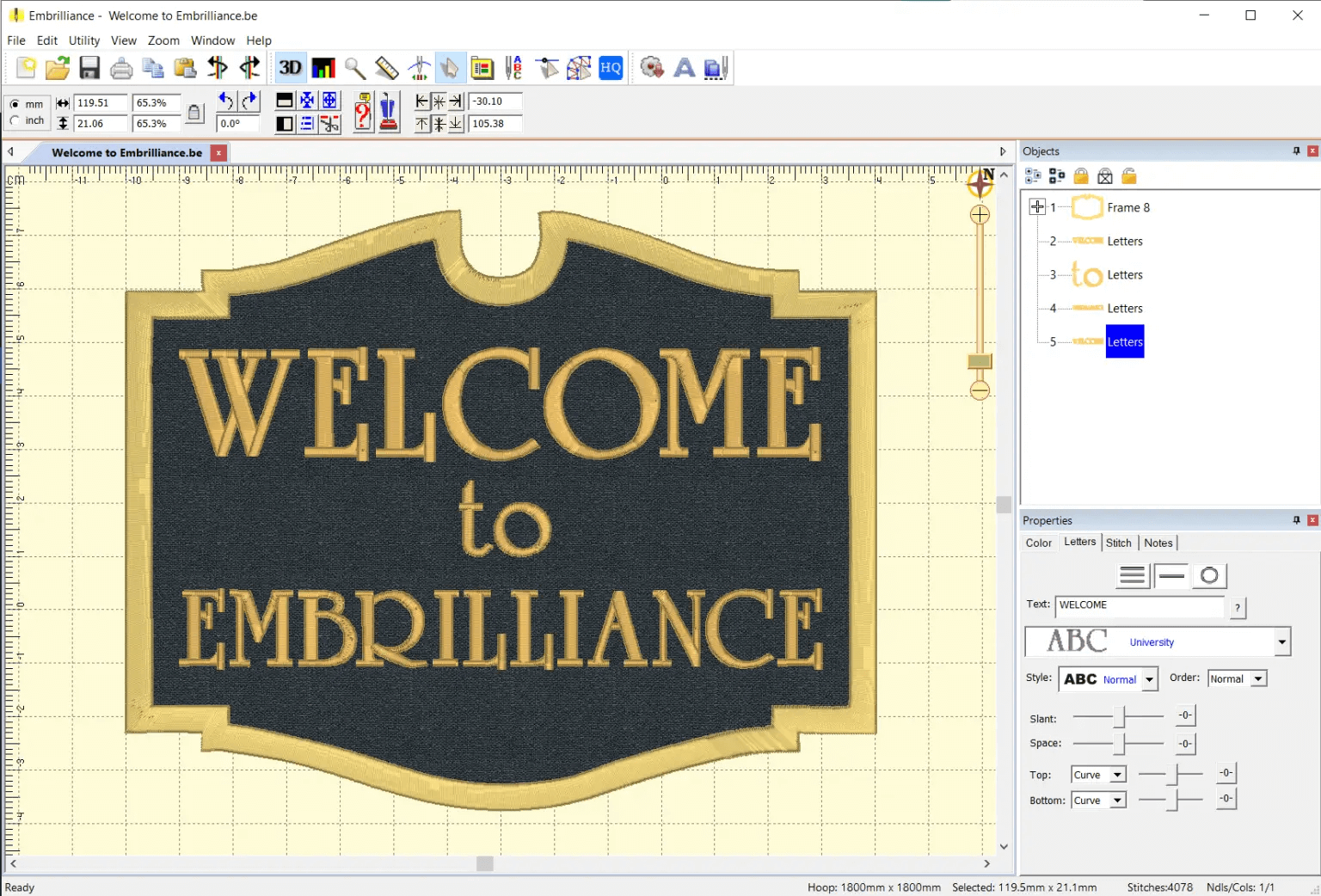Image resolution: width=1321 pixels, height=896 pixels.
Task: Click the ruler measurement tool
Action: pos(386,68)
